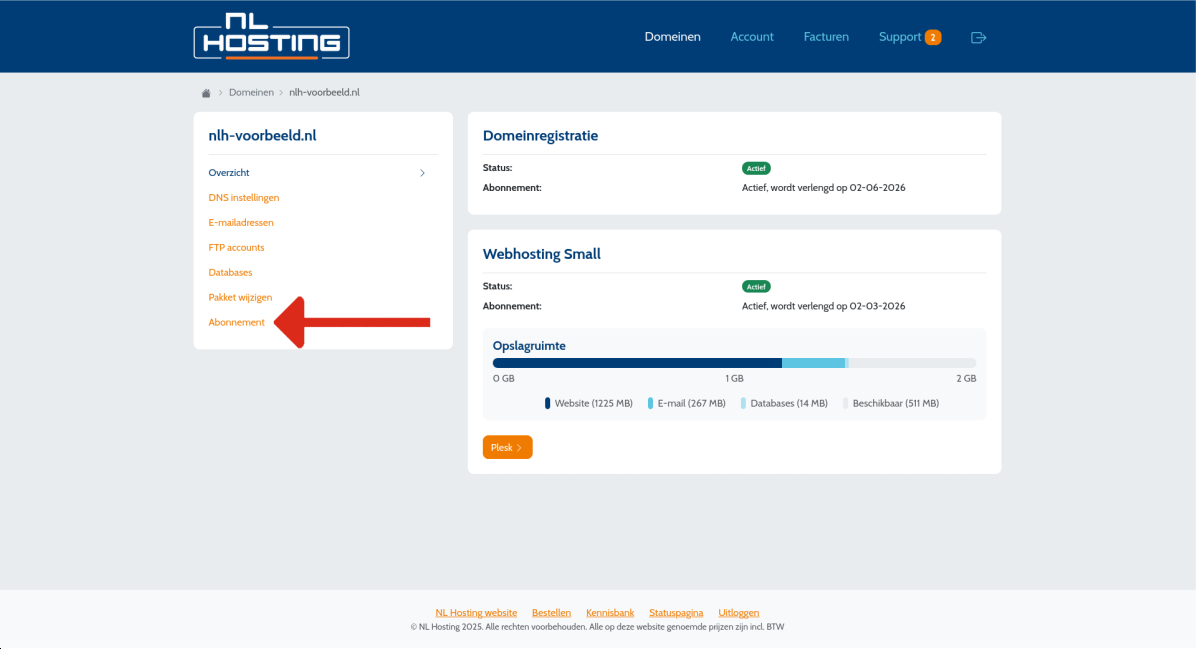Select nlh-voorbeeld.nl in the breadcrumb
Screen dimensions: 1197x649
(x=324, y=92)
